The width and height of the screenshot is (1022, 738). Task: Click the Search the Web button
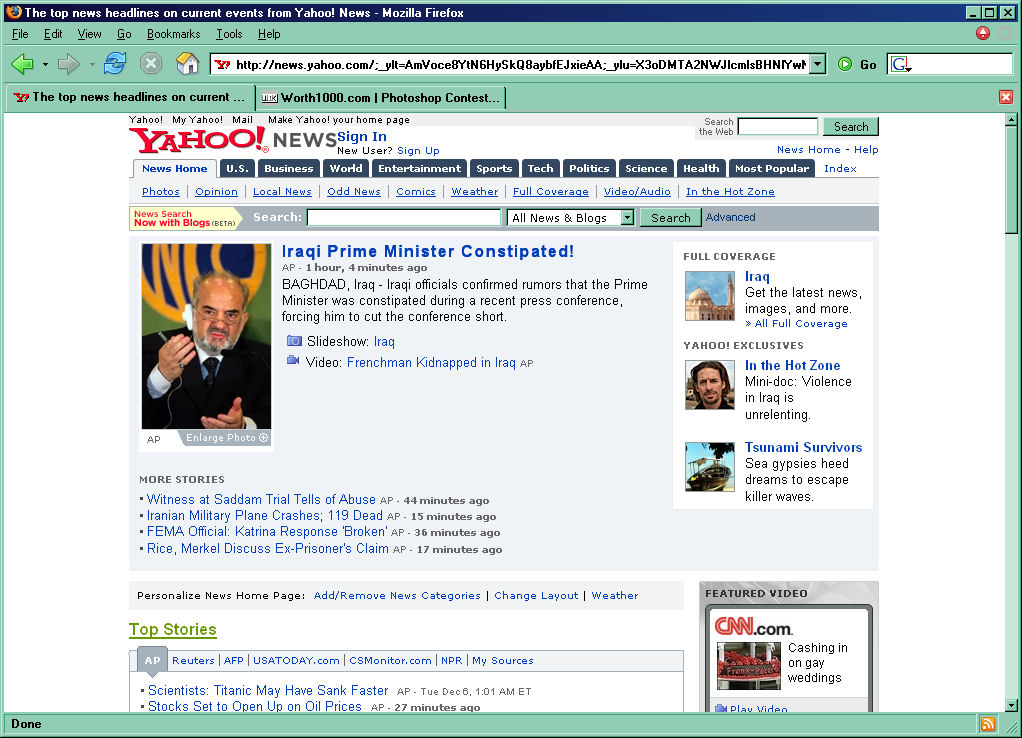click(851, 126)
